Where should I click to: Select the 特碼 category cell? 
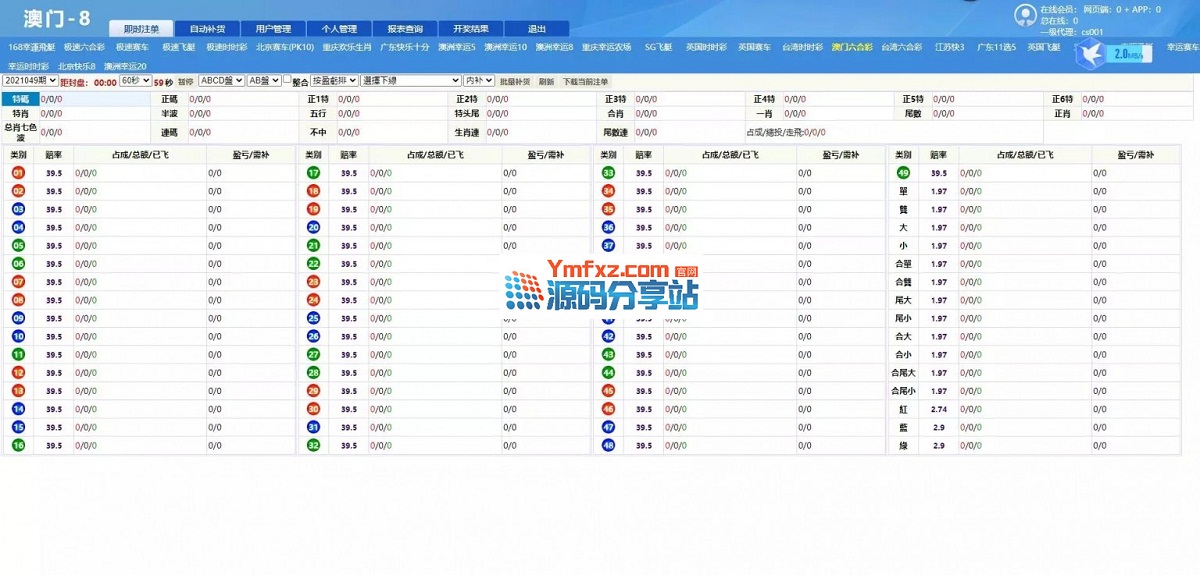click(x=20, y=99)
